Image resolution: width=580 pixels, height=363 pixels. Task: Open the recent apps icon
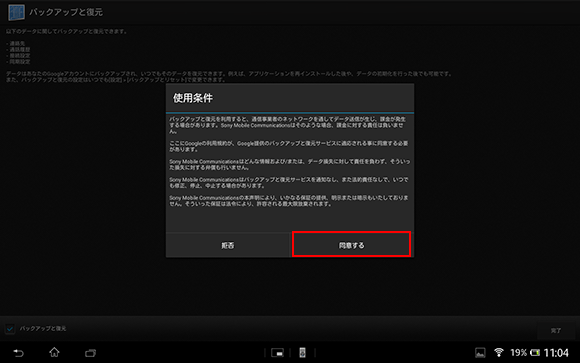[90, 353]
